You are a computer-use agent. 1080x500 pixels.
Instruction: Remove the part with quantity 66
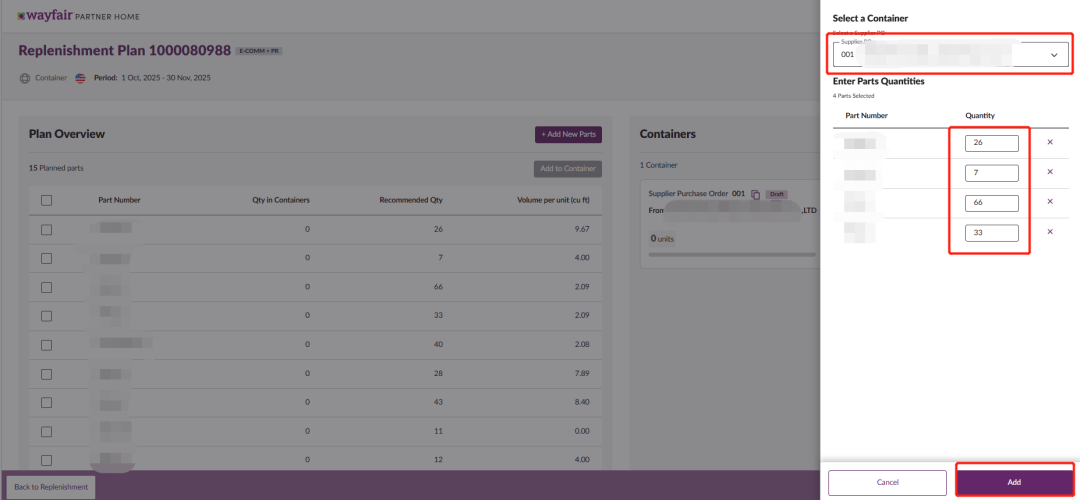1050,202
